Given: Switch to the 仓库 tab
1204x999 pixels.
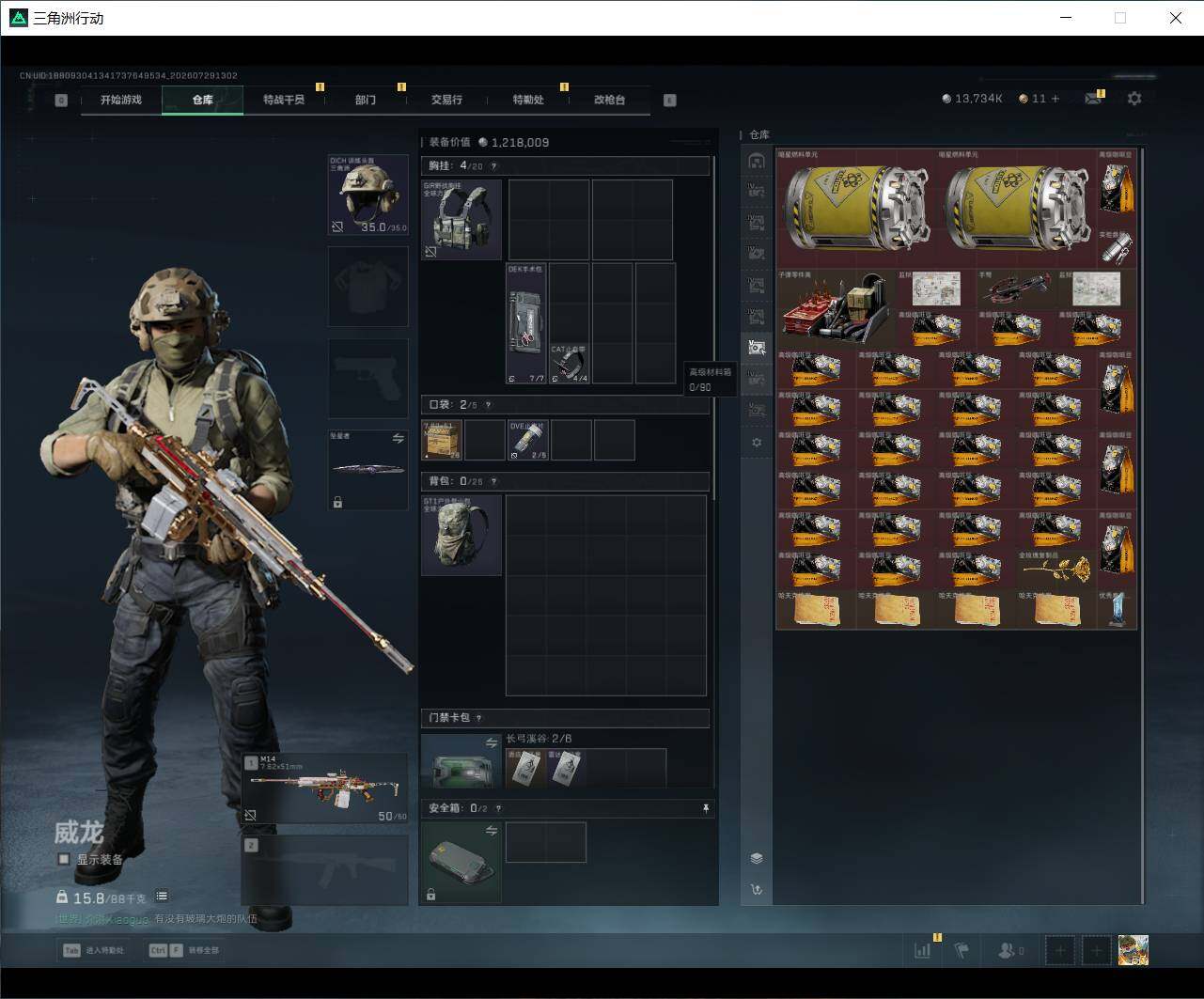Looking at the screenshot, I should tap(203, 100).
